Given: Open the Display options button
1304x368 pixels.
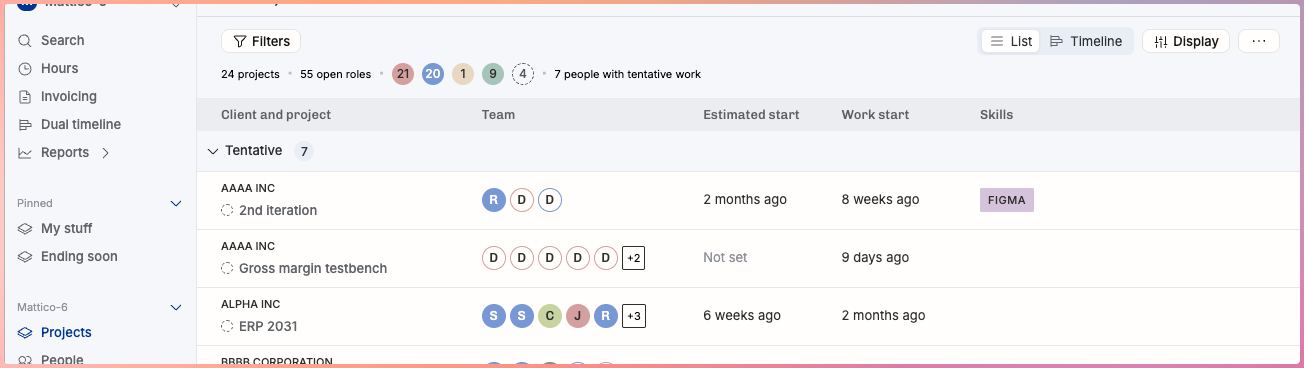Looking at the screenshot, I should coord(1186,41).
